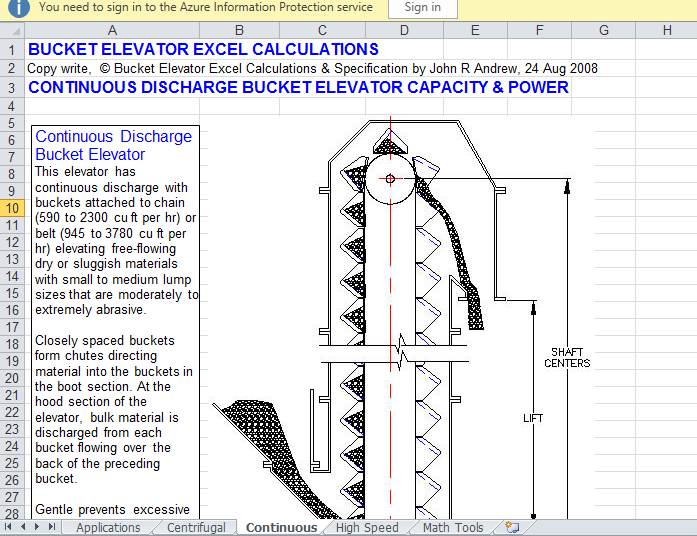The image size is (697, 536).
Task: Open the High Speed sheet tab
Action: [x=367, y=527]
